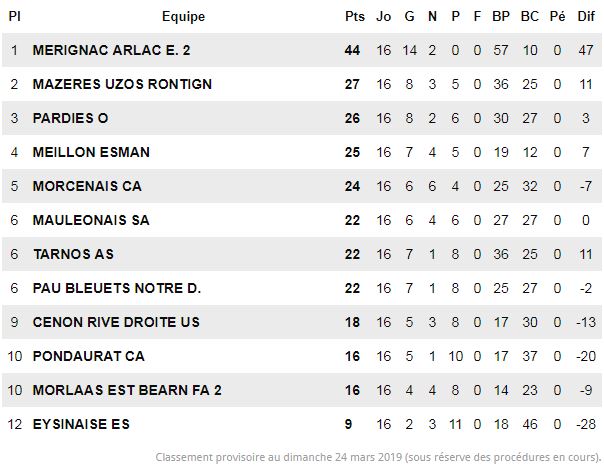Click the Pts column header
This screenshot has height=473, width=604.
click(355, 17)
